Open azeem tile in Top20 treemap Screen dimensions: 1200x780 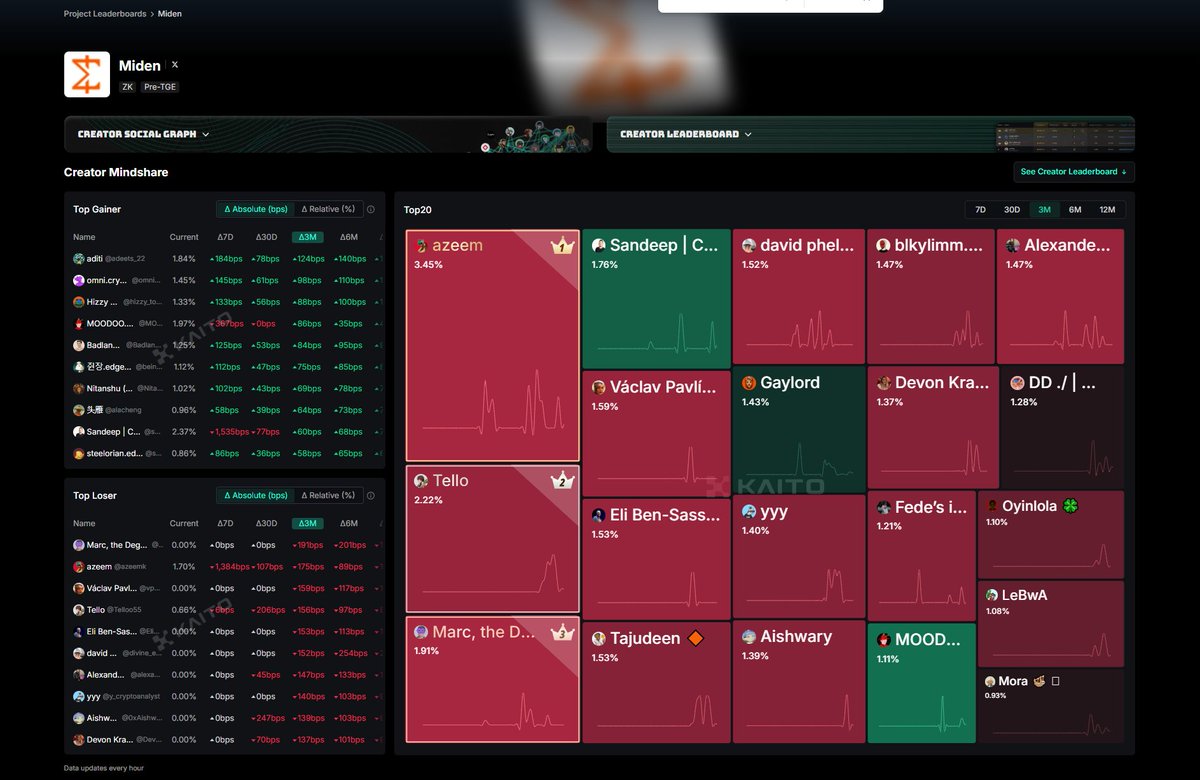(492, 345)
